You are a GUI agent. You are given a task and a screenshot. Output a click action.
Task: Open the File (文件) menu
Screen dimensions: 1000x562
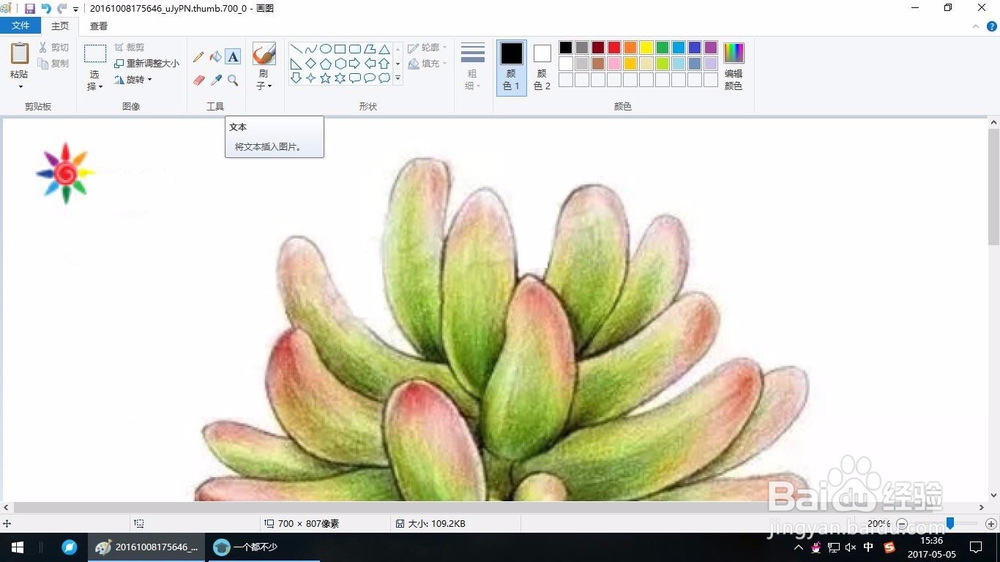(x=20, y=26)
